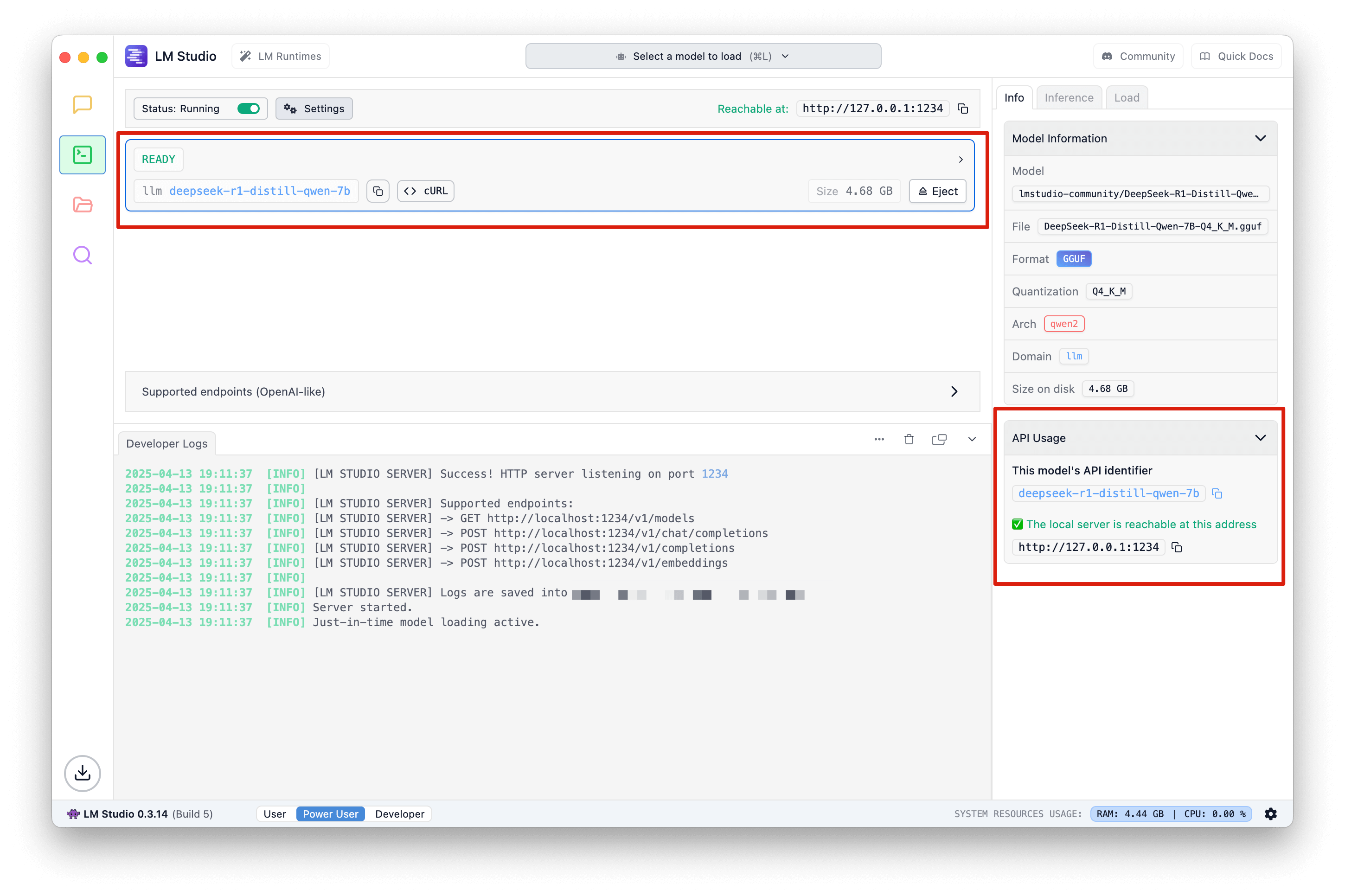The image size is (1345, 896).
Task: Select the Developer Logs tab
Action: coord(166,443)
